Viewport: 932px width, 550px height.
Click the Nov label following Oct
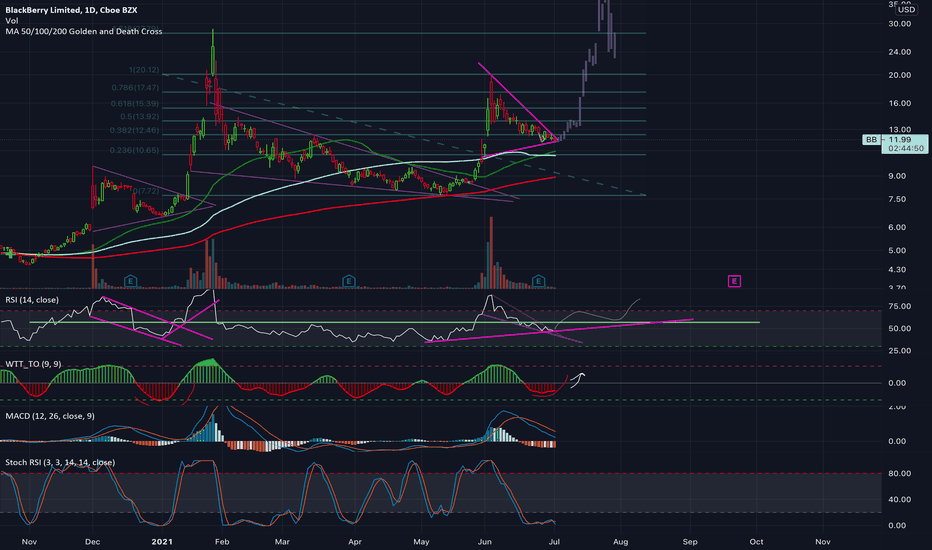(x=823, y=542)
